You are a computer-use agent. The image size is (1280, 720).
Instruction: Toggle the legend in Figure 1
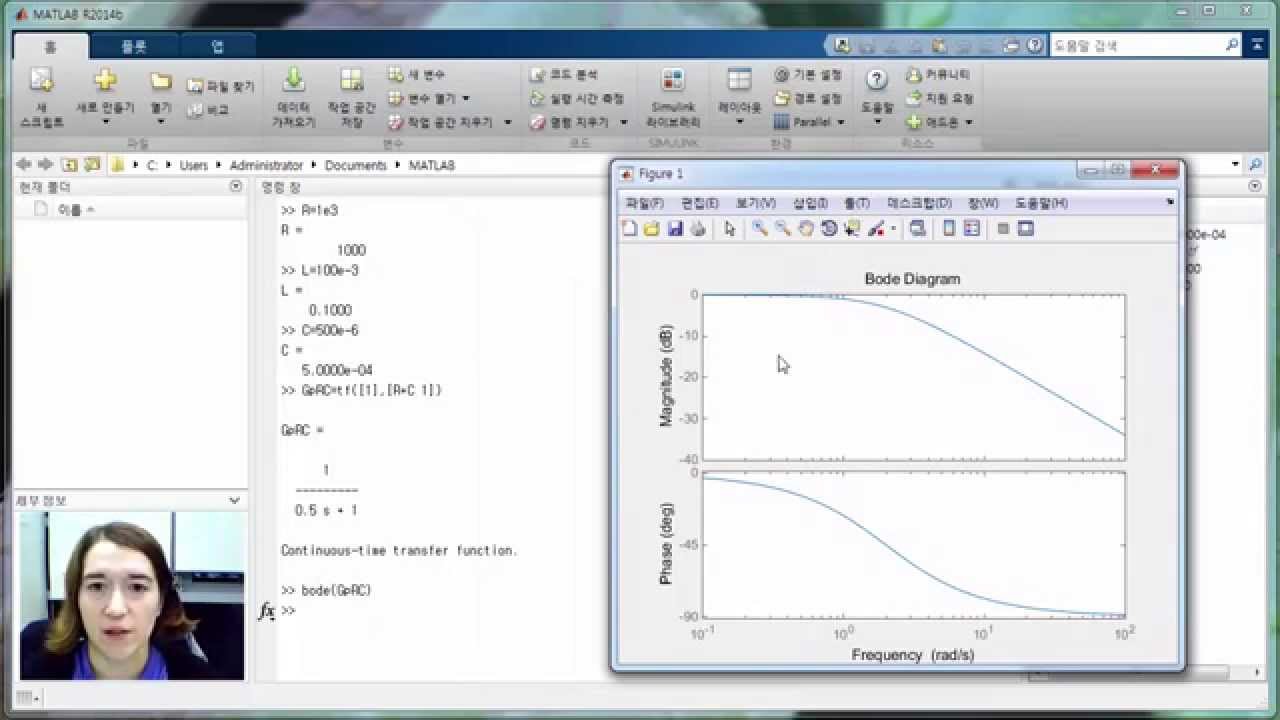tap(972, 229)
